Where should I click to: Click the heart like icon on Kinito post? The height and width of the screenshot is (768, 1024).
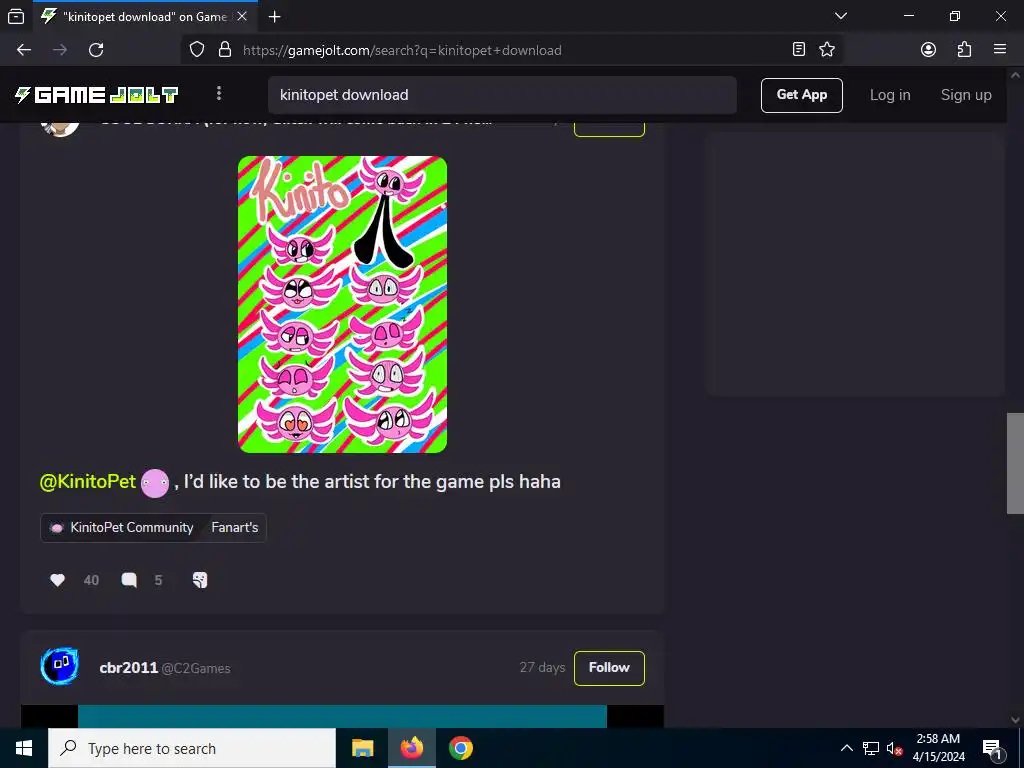tap(57, 580)
